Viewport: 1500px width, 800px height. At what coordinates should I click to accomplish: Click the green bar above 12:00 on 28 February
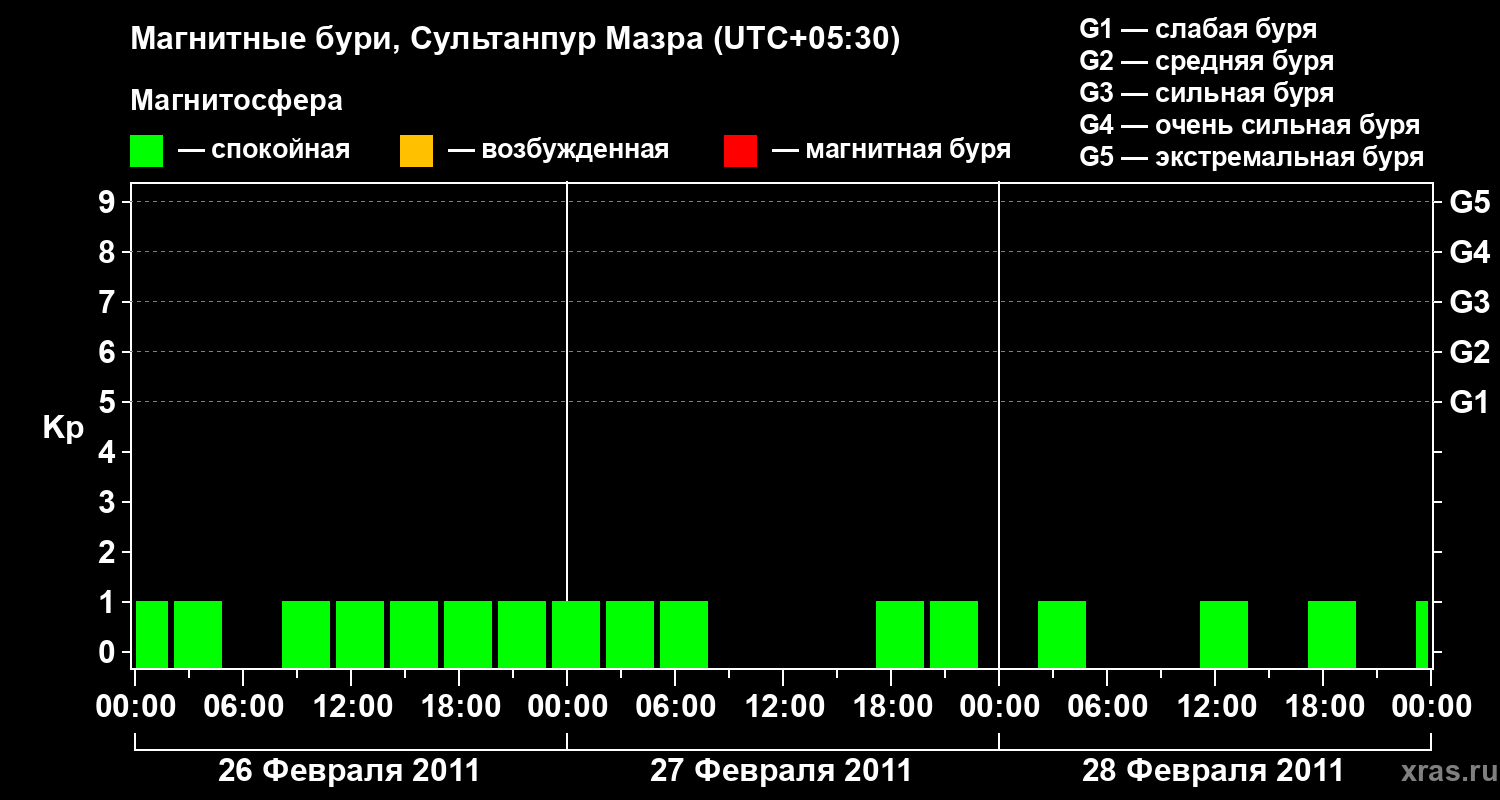pyautogui.click(x=1224, y=634)
